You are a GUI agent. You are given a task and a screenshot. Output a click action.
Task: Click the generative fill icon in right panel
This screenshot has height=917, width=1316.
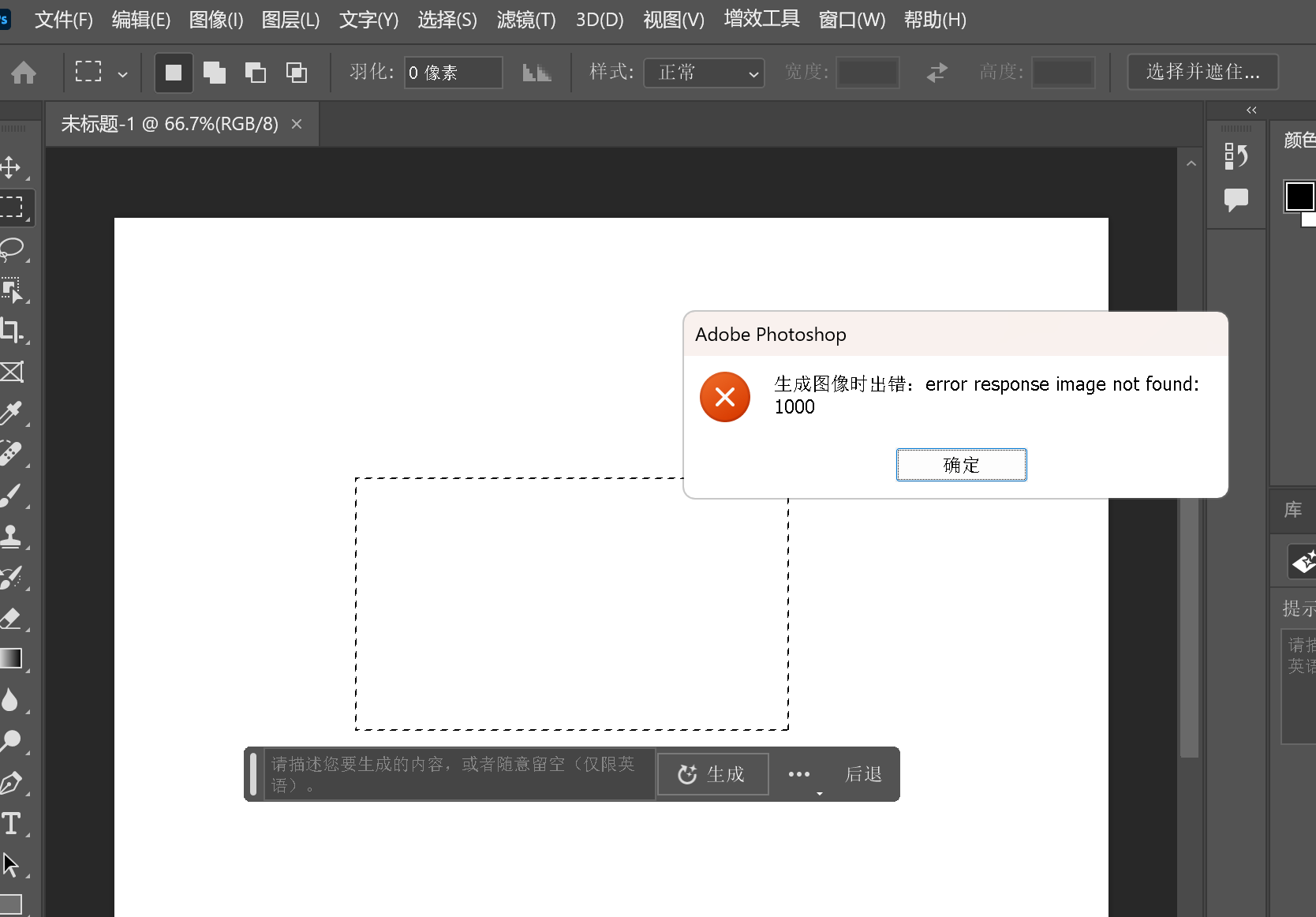point(1303,562)
